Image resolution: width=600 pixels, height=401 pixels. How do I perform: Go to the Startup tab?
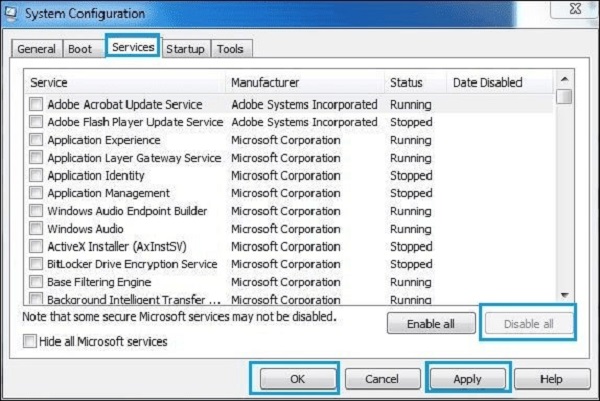[x=185, y=48]
